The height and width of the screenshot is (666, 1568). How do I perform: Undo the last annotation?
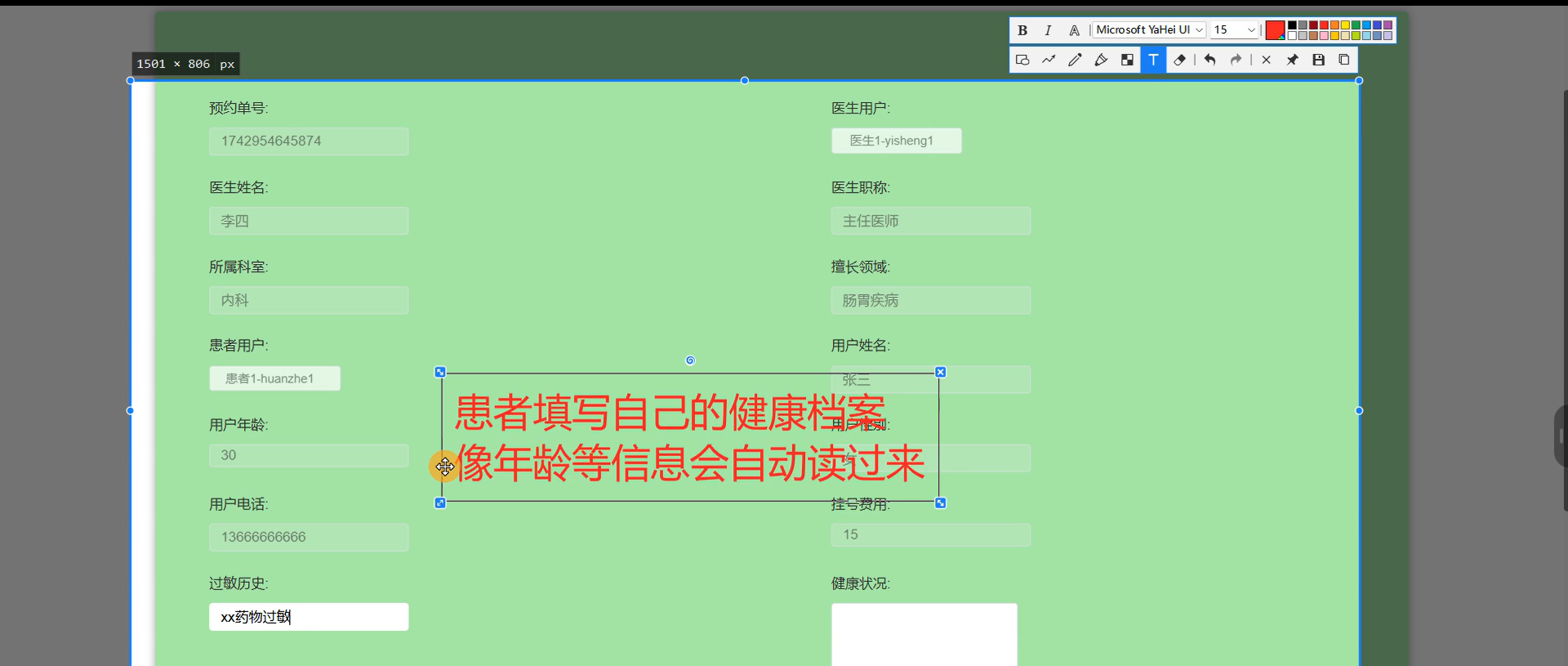click(x=1209, y=60)
